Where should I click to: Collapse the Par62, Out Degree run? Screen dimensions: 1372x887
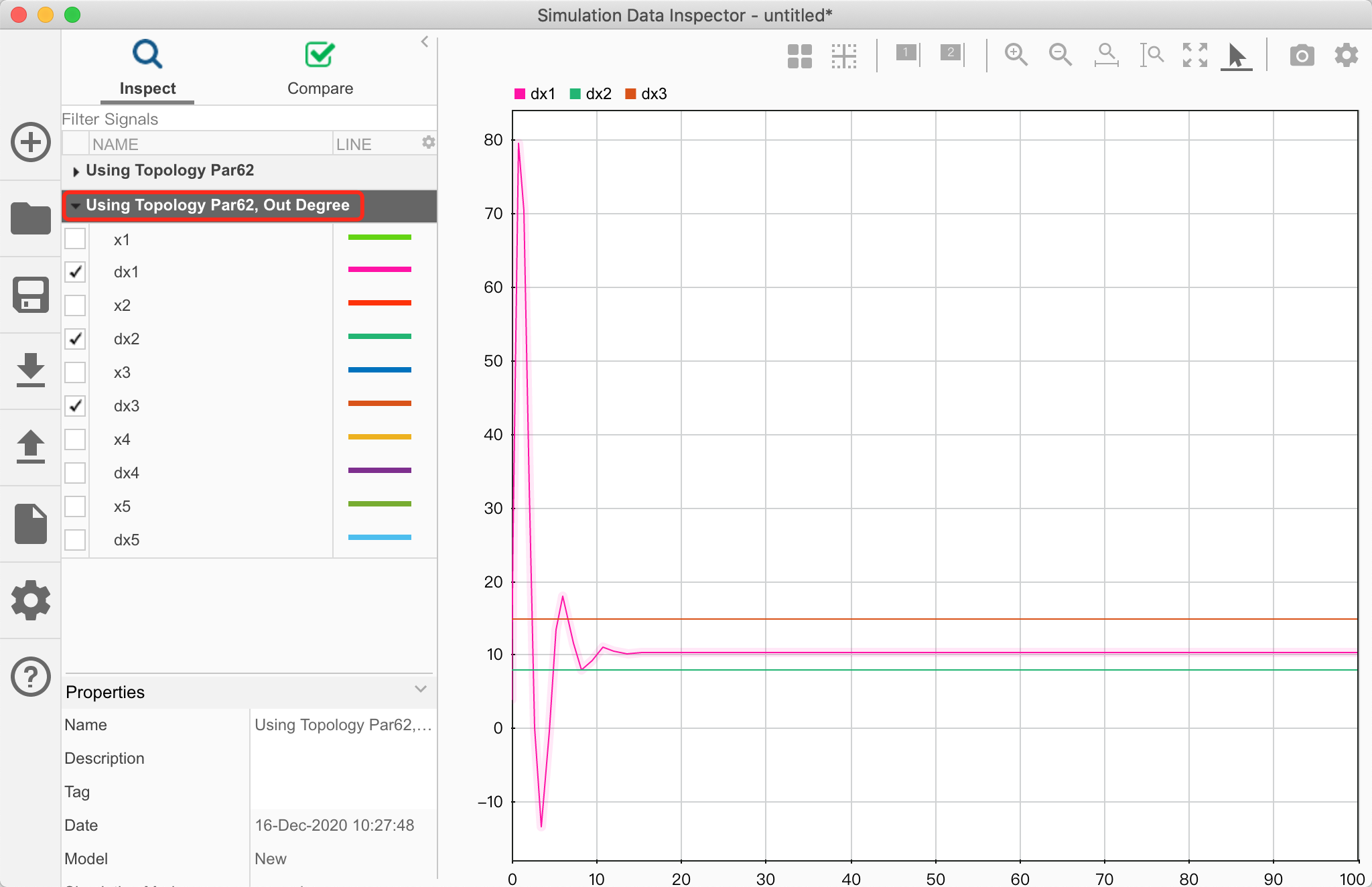point(76,206)
